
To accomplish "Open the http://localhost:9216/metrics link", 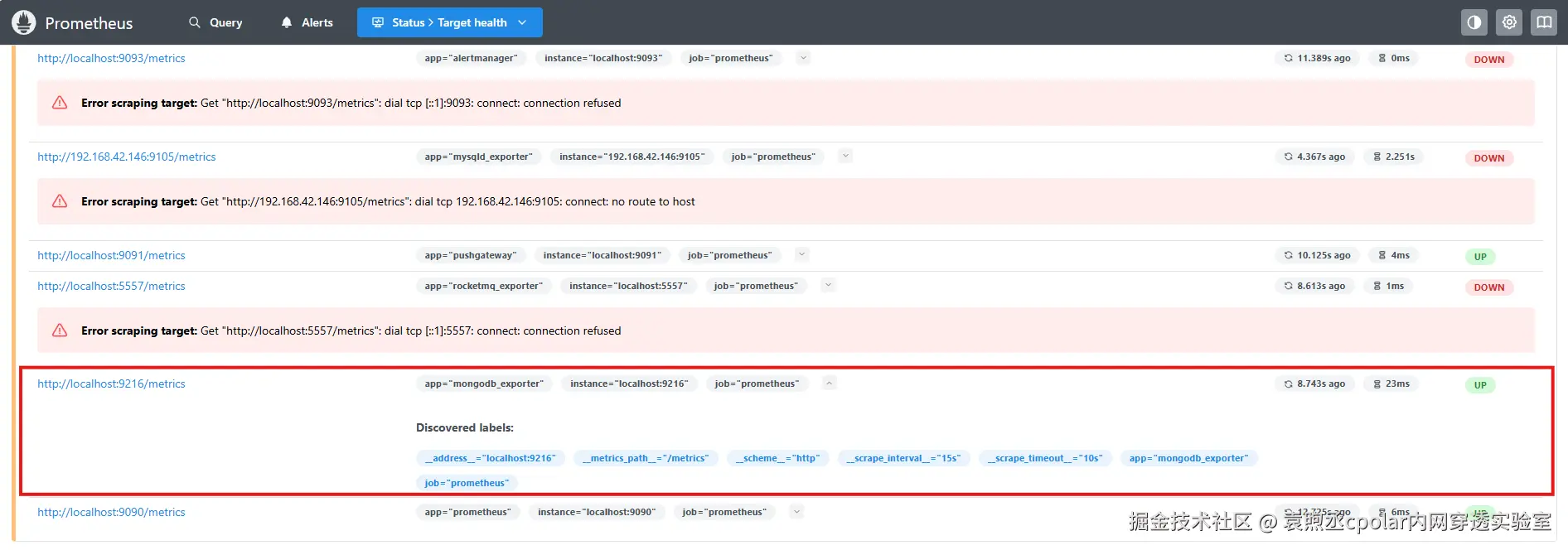I will (111, 384).
